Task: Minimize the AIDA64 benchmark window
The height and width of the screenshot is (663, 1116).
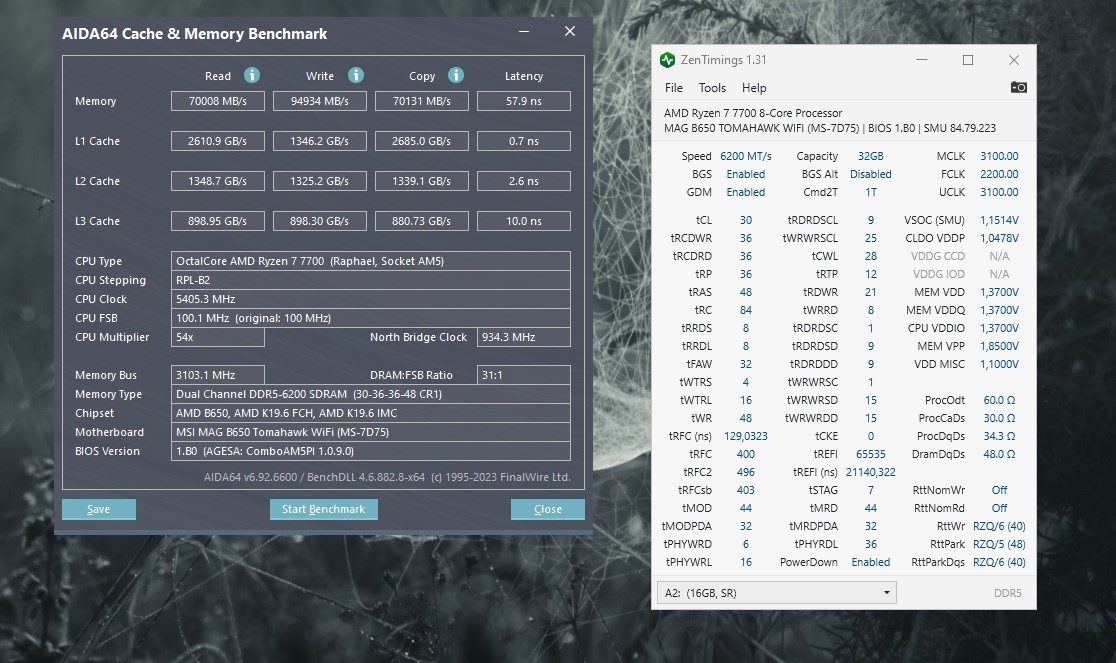Action: point(524,31)
